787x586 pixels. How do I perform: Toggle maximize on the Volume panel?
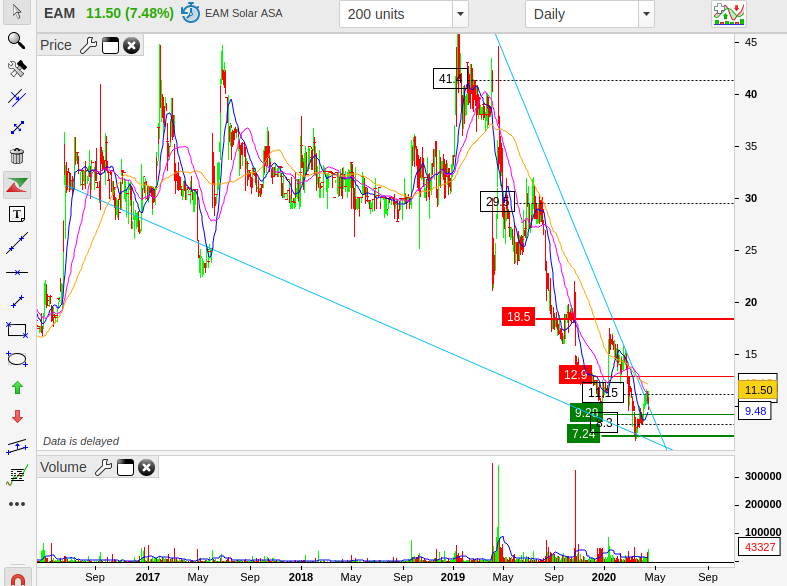[x=125, y=467]
